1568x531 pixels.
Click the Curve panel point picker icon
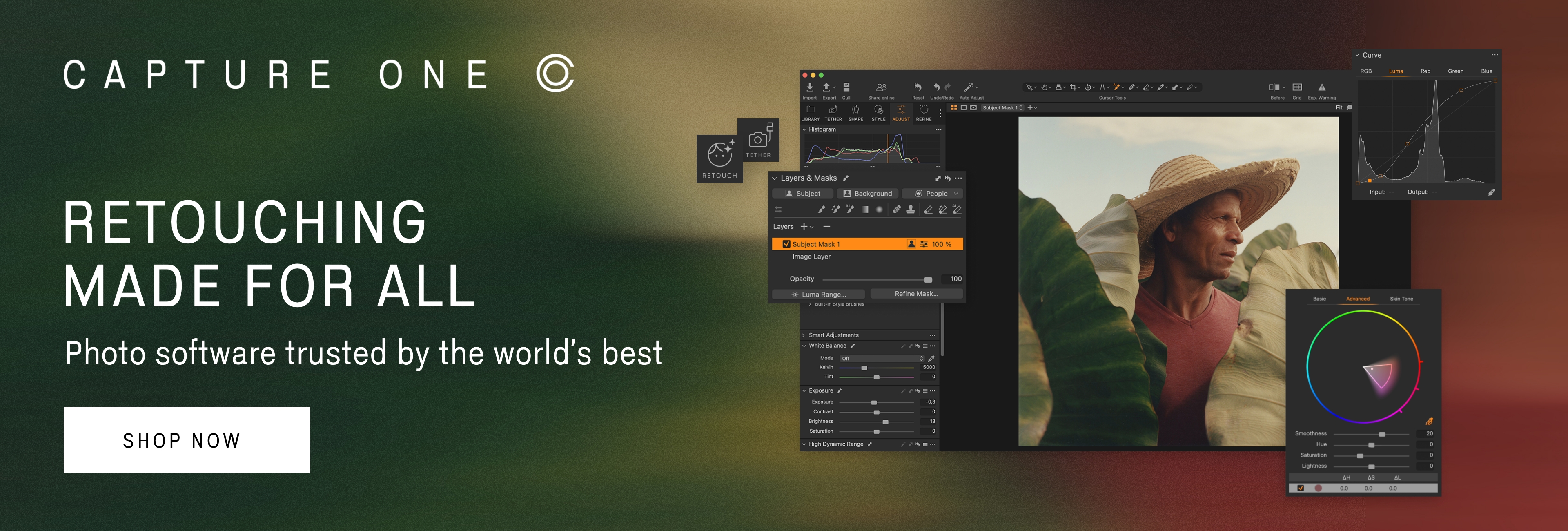(1491, 192)
